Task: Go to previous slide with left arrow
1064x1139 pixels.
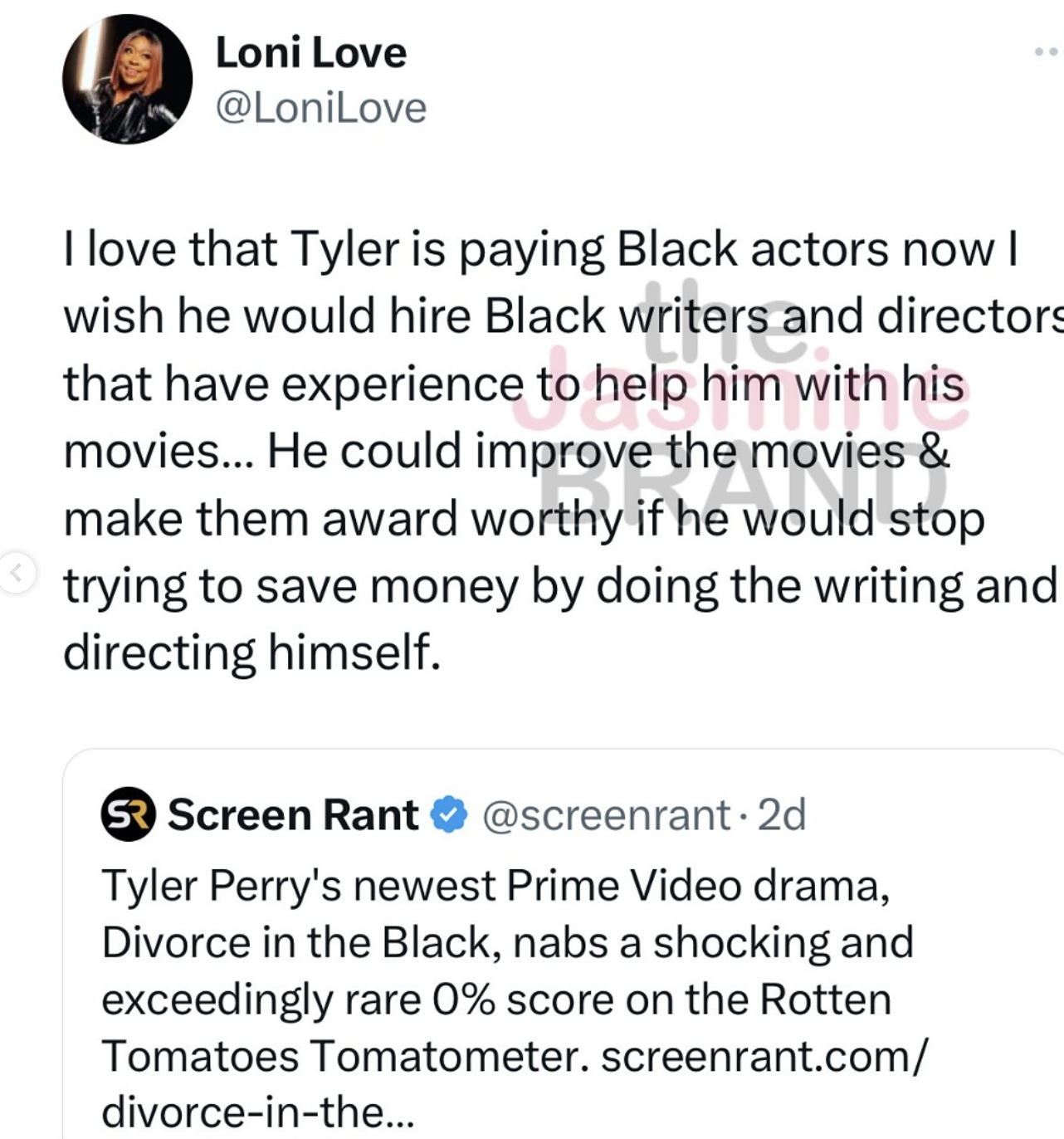Action: coord(15,571)
